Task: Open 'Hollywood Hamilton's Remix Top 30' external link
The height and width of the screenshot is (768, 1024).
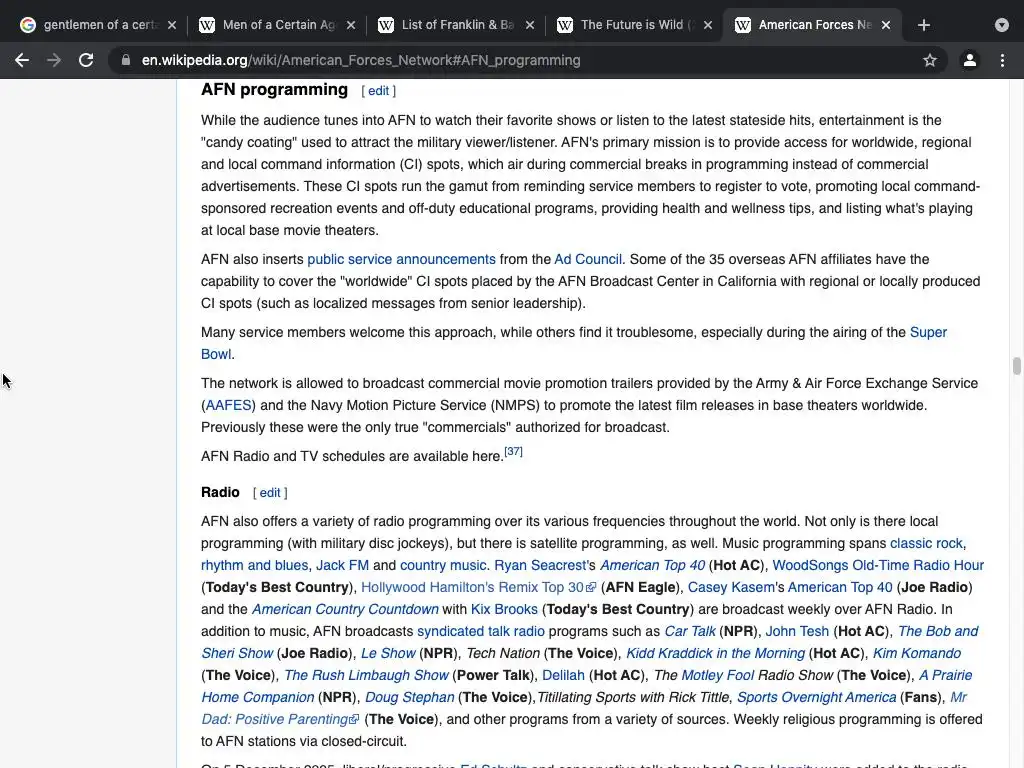Action: (478, 588)
